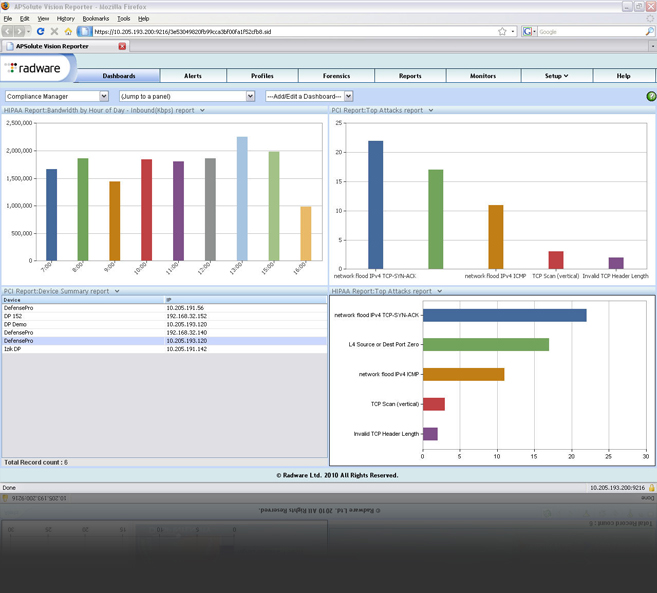
Task: Select the DP Demo device row
Action: (164, 324)
